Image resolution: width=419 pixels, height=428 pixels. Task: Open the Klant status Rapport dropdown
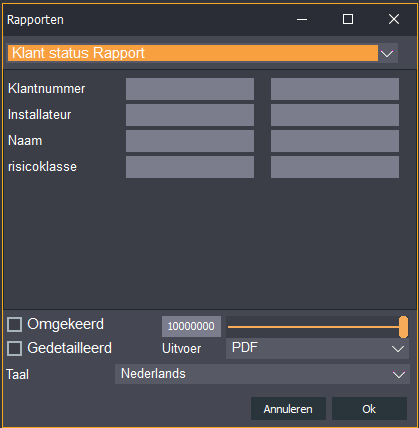pos(202,53)
